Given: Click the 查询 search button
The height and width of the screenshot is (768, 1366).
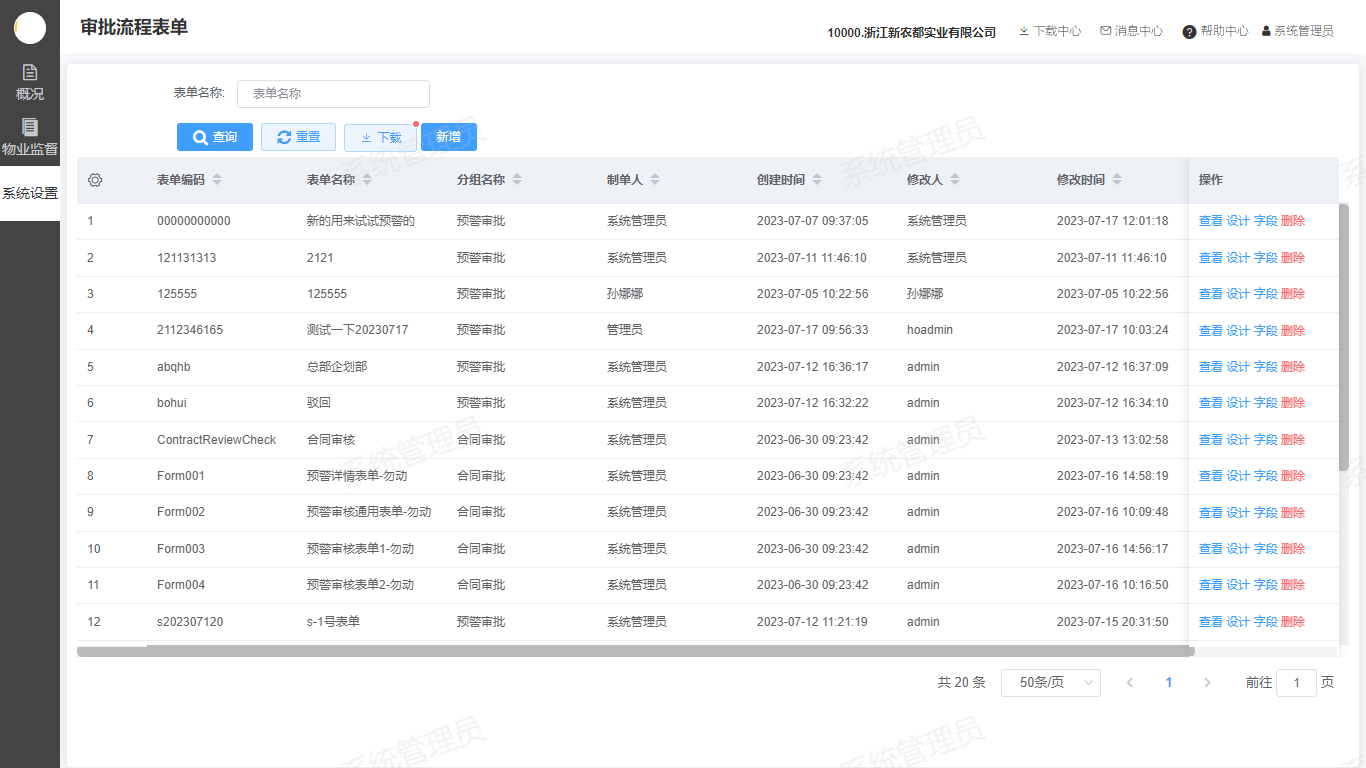Looking at the screenshot, I should pyautogui.click(x=214, y=137).
